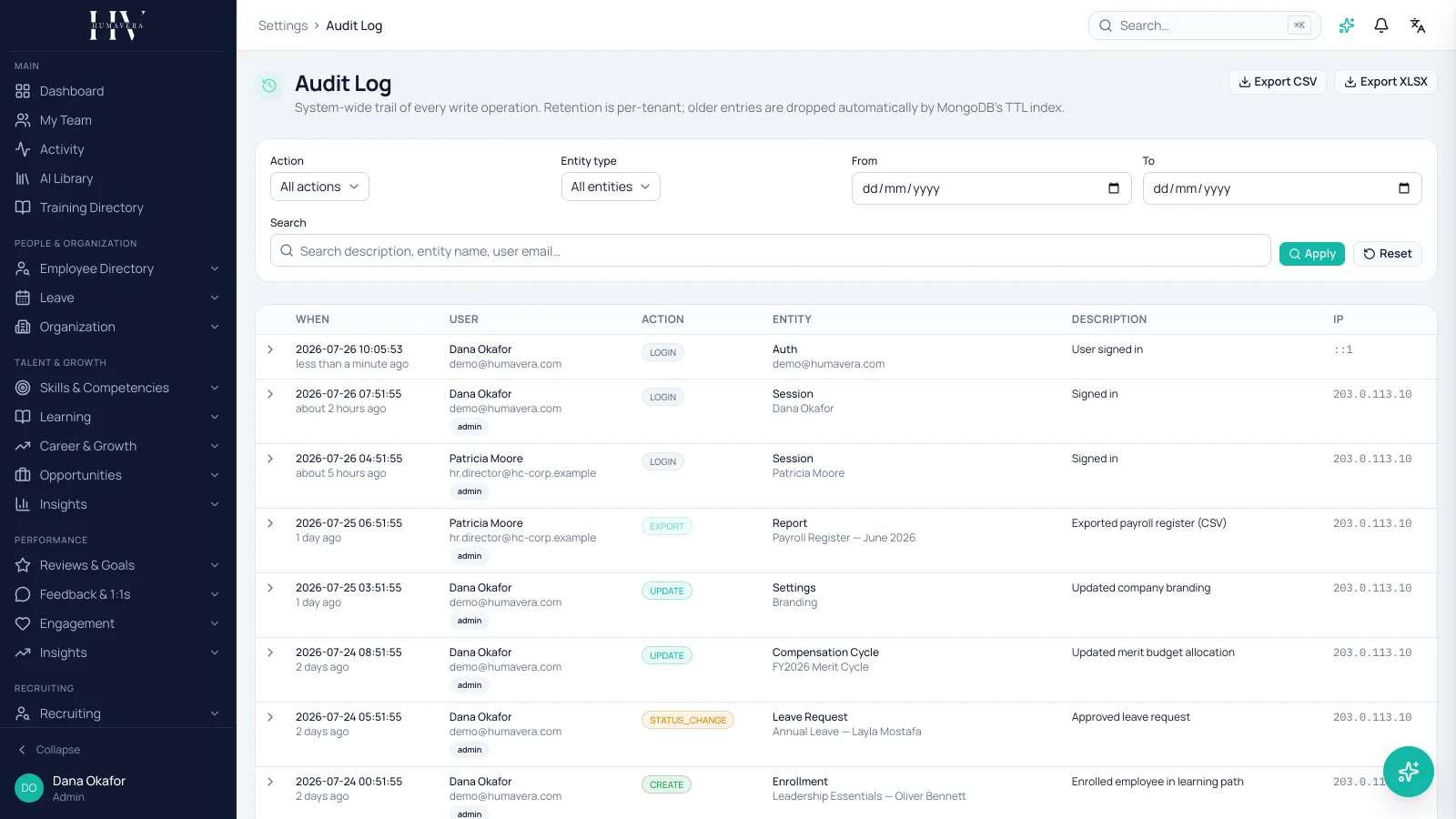Image resolution: width=1456 pixels, height=819 pixels.
Task: Open the language translation icon
Action: click(1418, 25)
